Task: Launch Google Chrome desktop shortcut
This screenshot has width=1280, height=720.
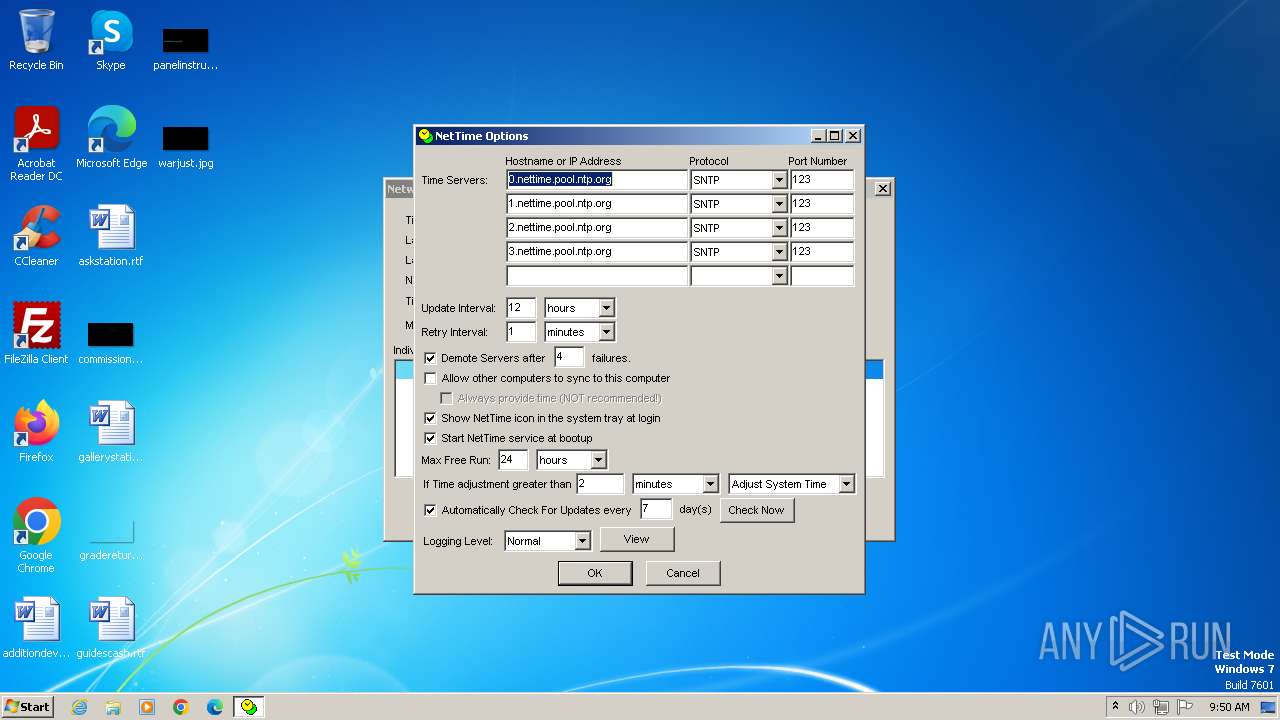Action: (x=36, y=536)
